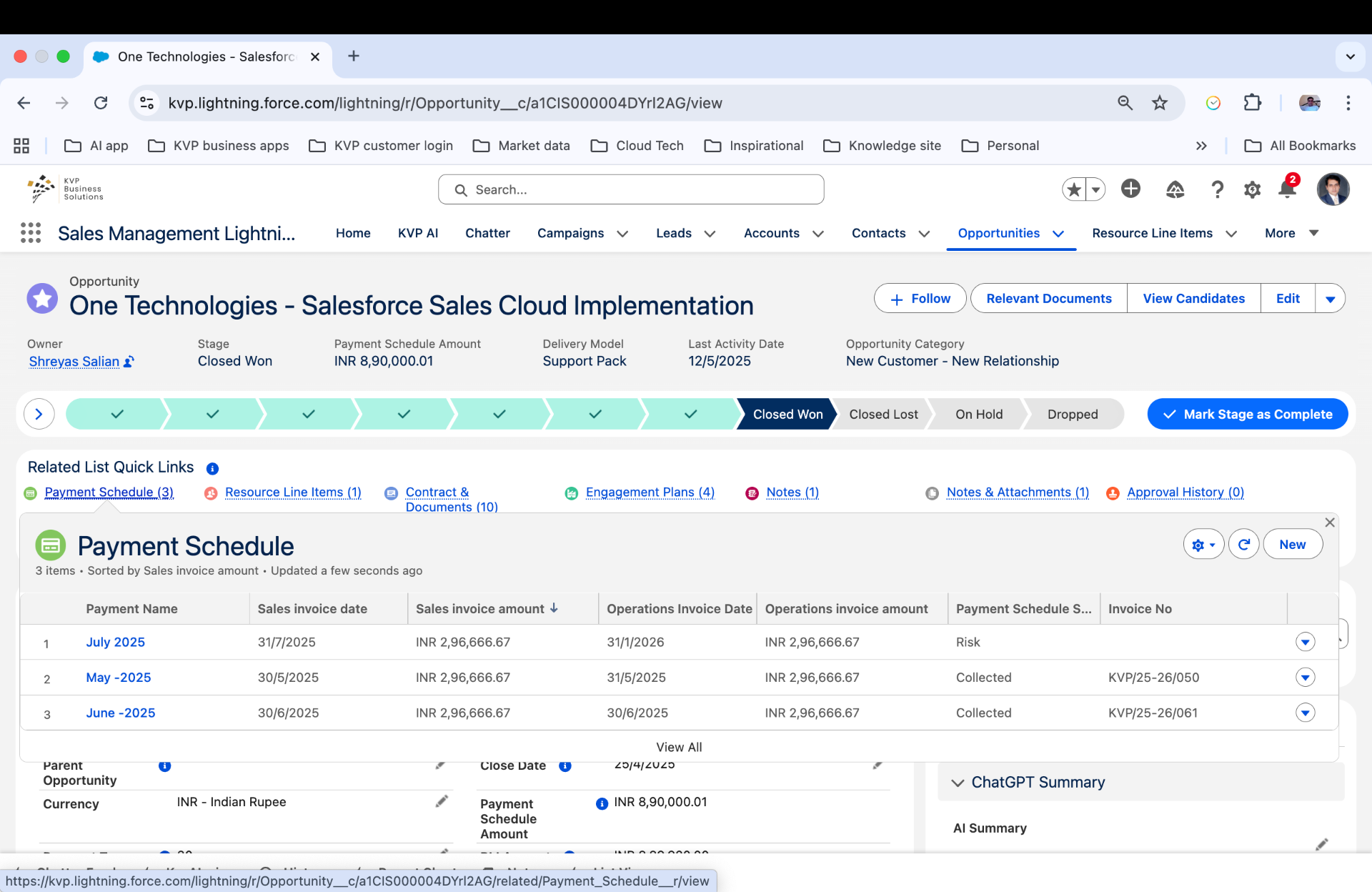The width and height of the screenshot is (1372, 892).
Task: Open the KVP business apps bookmark folder
Action: pyautogui.click(x=218, y=146)
